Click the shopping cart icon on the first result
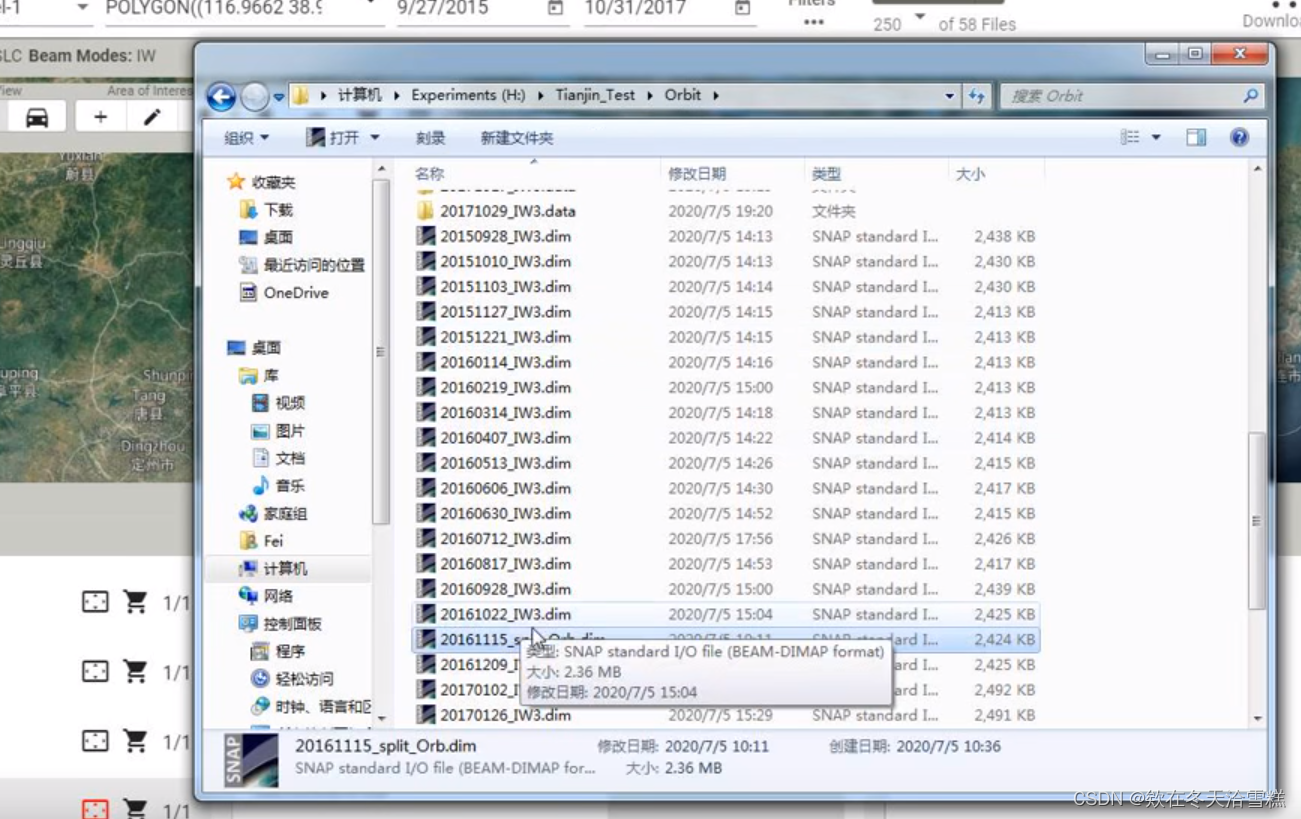 tap(135, 601)
